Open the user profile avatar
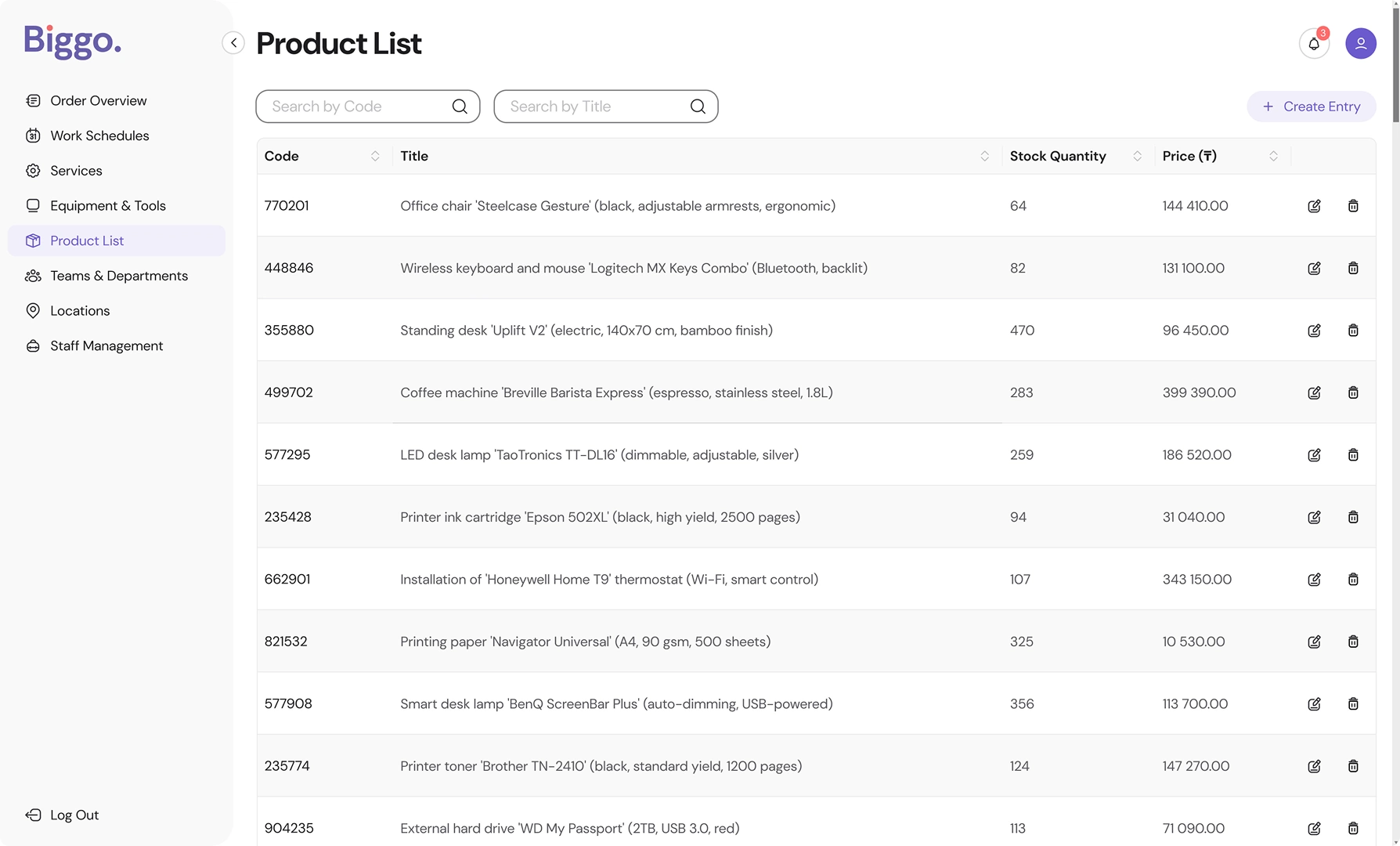1400x846 pixels. [1360, 44]
